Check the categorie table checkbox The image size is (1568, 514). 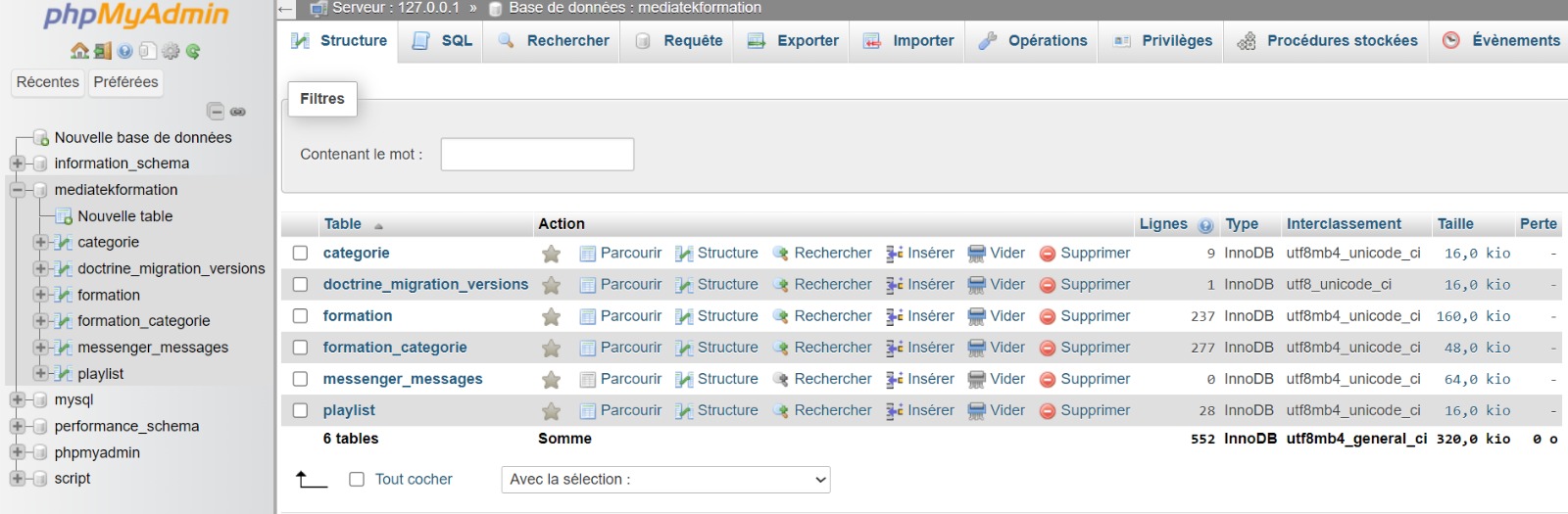point(301,253)
